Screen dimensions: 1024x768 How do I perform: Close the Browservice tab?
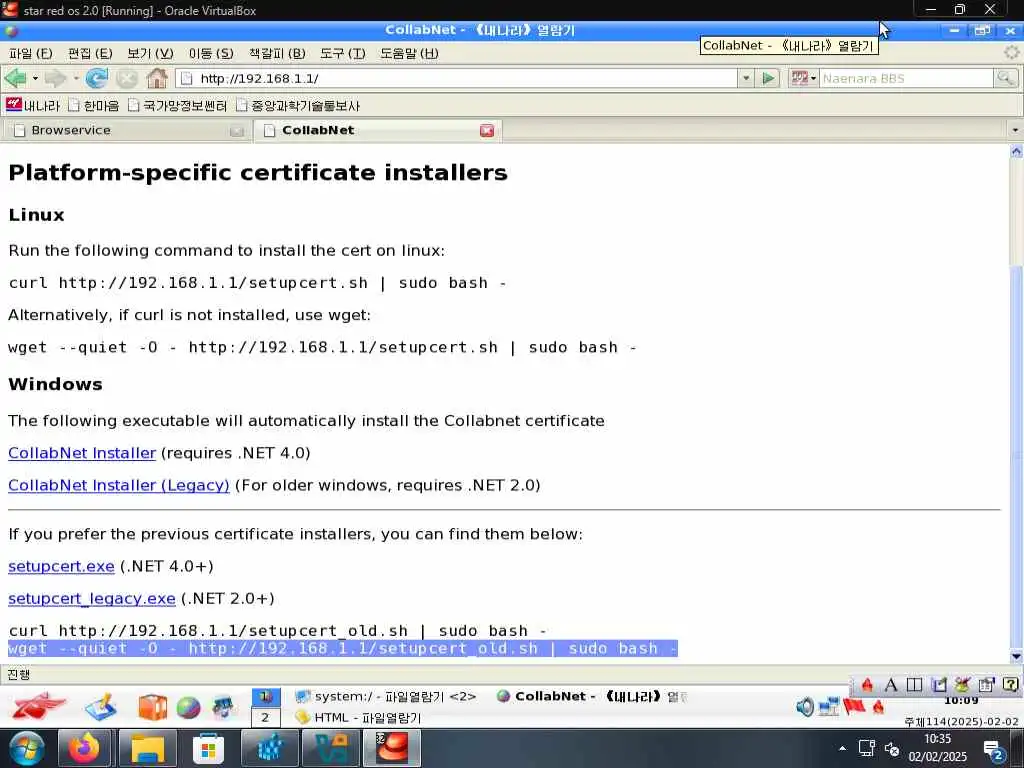pyautogui.click(x=237, y=131)
